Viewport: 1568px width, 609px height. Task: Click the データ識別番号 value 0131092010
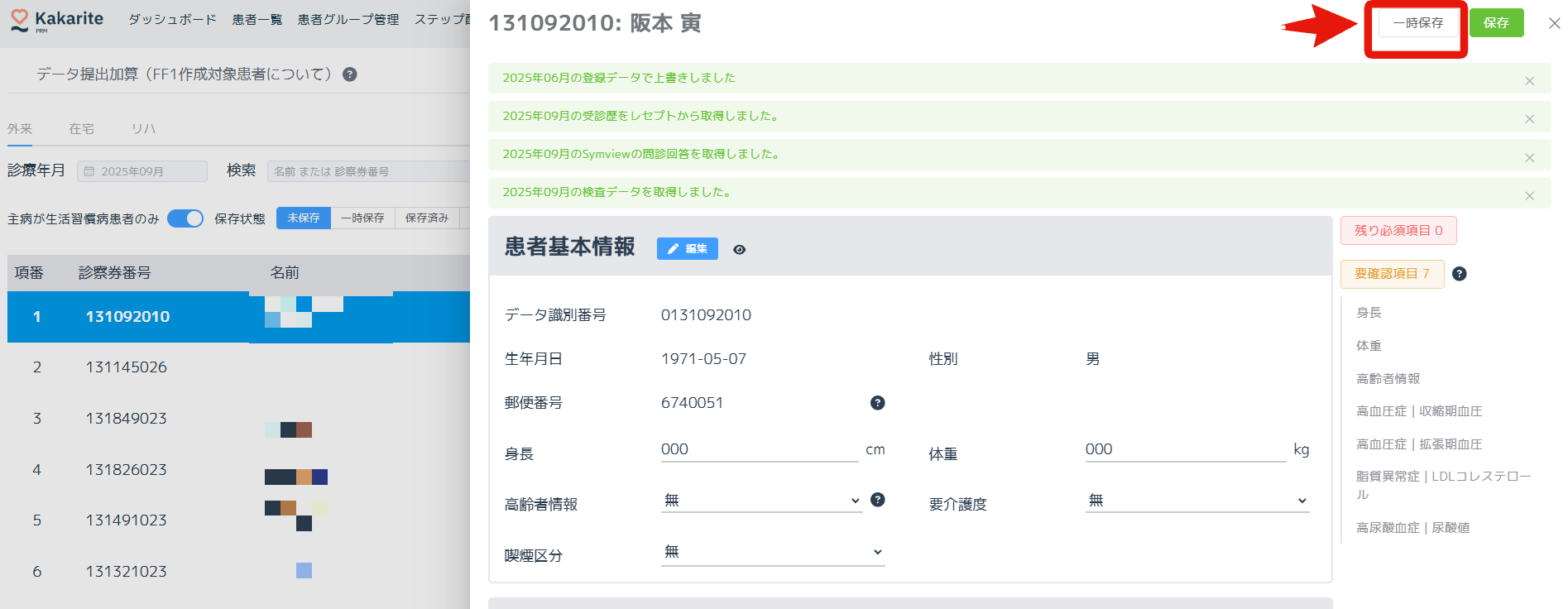tap(706, 315)
